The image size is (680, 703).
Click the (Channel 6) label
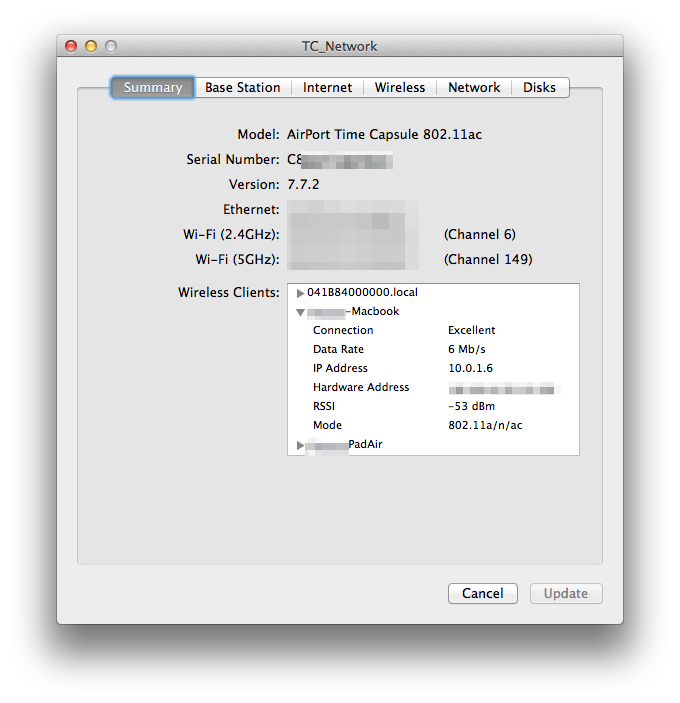pyautogui.click(x=480, y=234)
